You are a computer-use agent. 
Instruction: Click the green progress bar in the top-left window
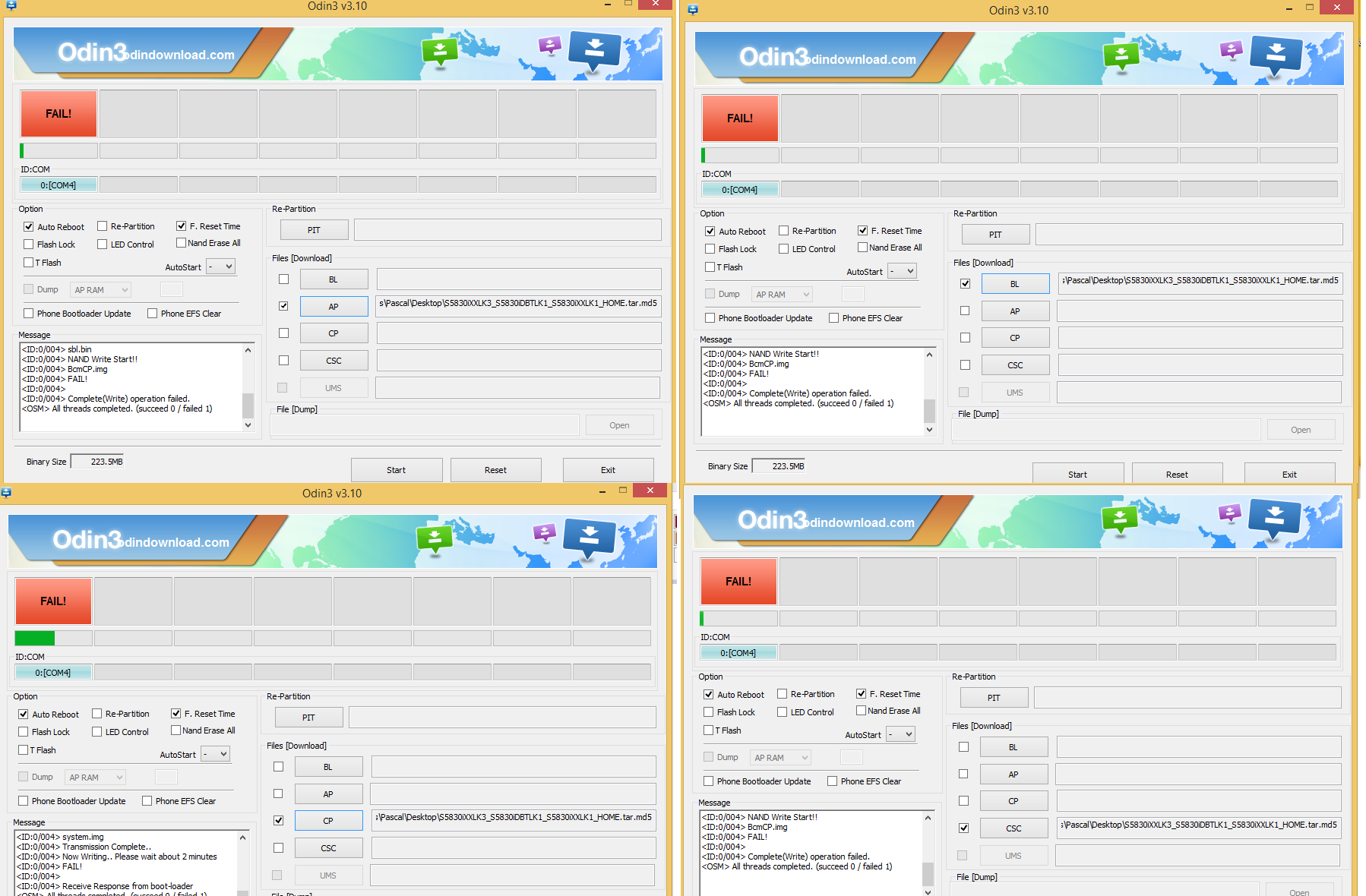(x=22, y=151)
